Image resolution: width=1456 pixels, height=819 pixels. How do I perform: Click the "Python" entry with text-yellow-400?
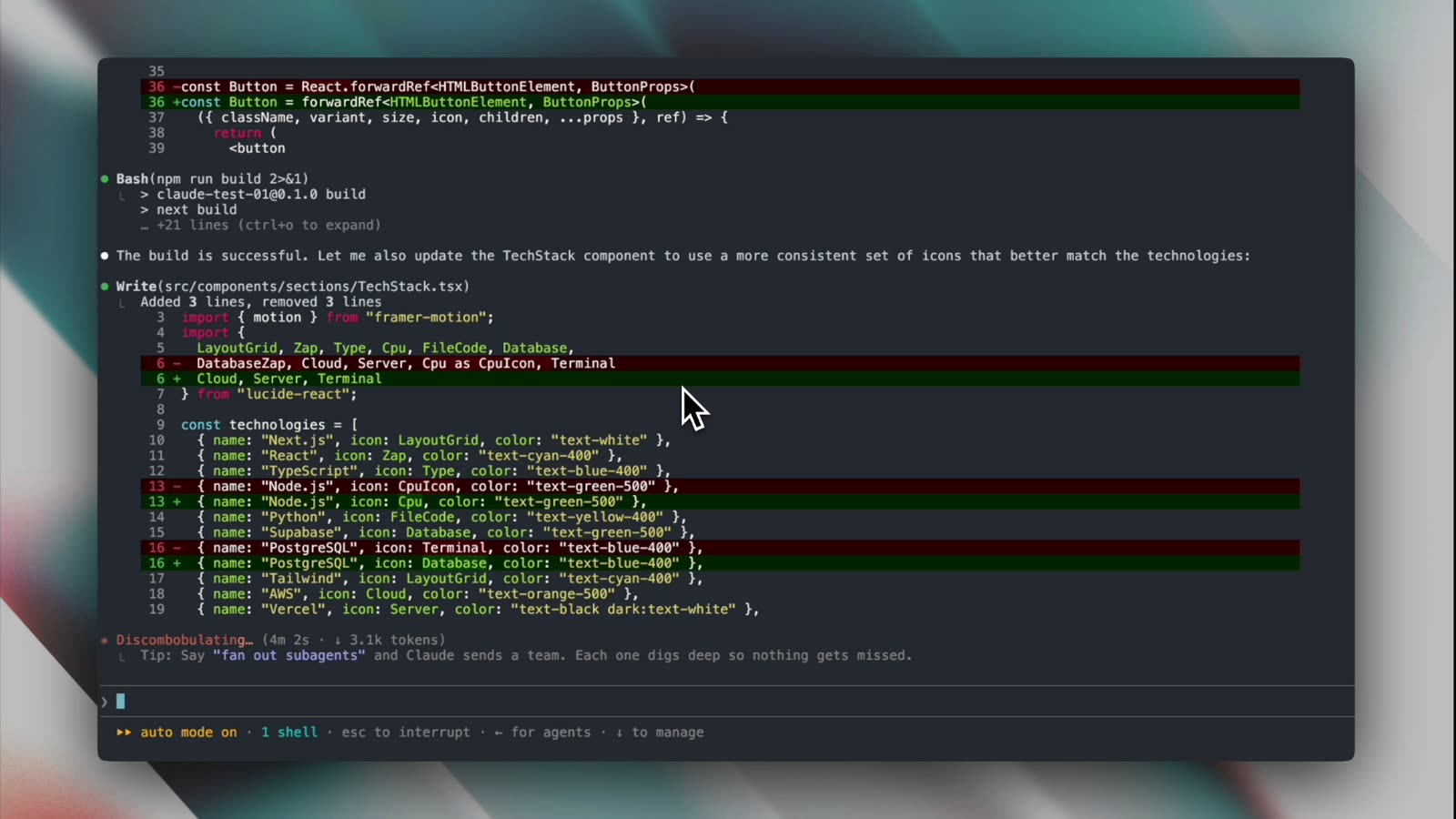[441, 517]
